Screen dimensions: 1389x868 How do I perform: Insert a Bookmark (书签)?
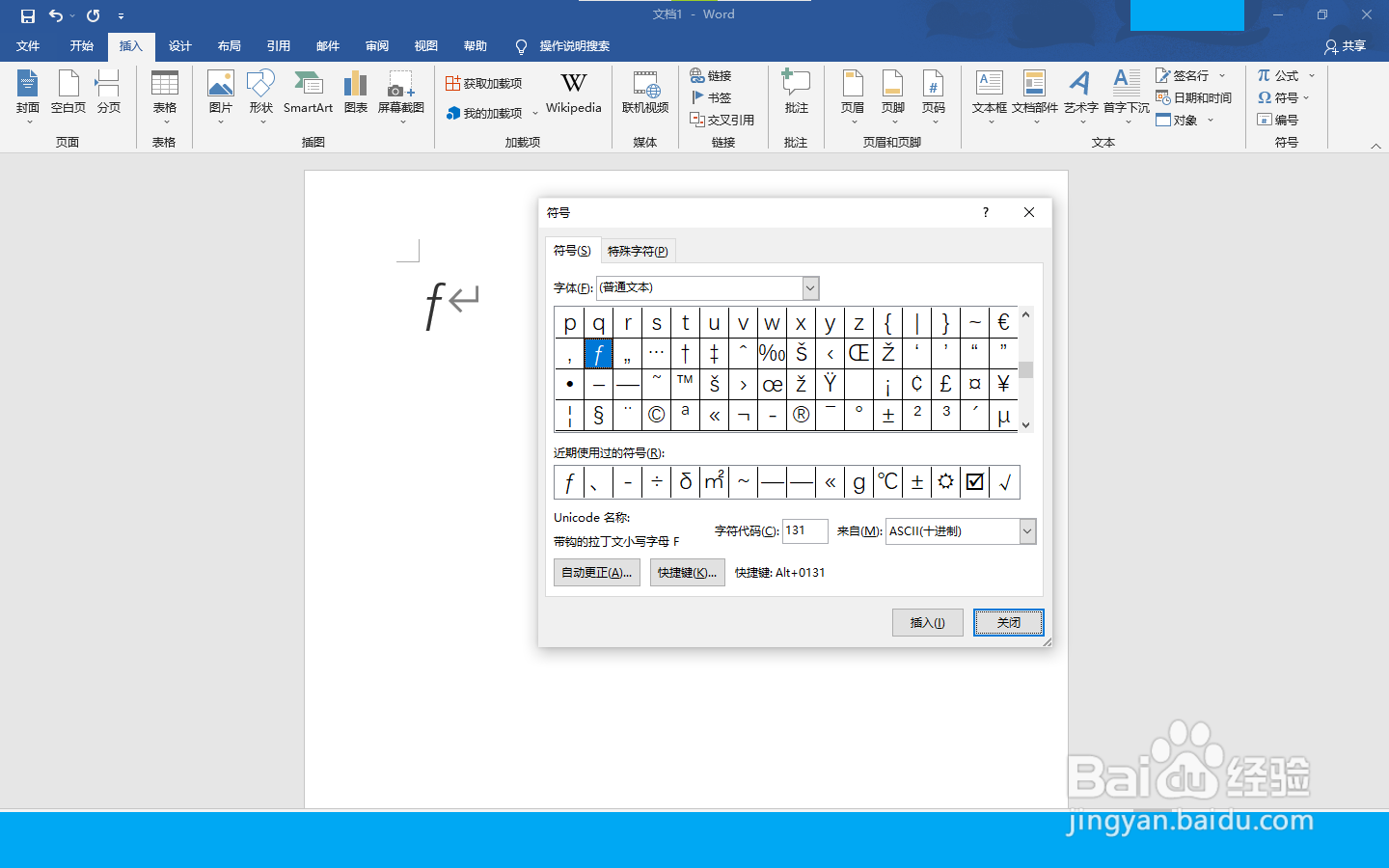[711, 97]
